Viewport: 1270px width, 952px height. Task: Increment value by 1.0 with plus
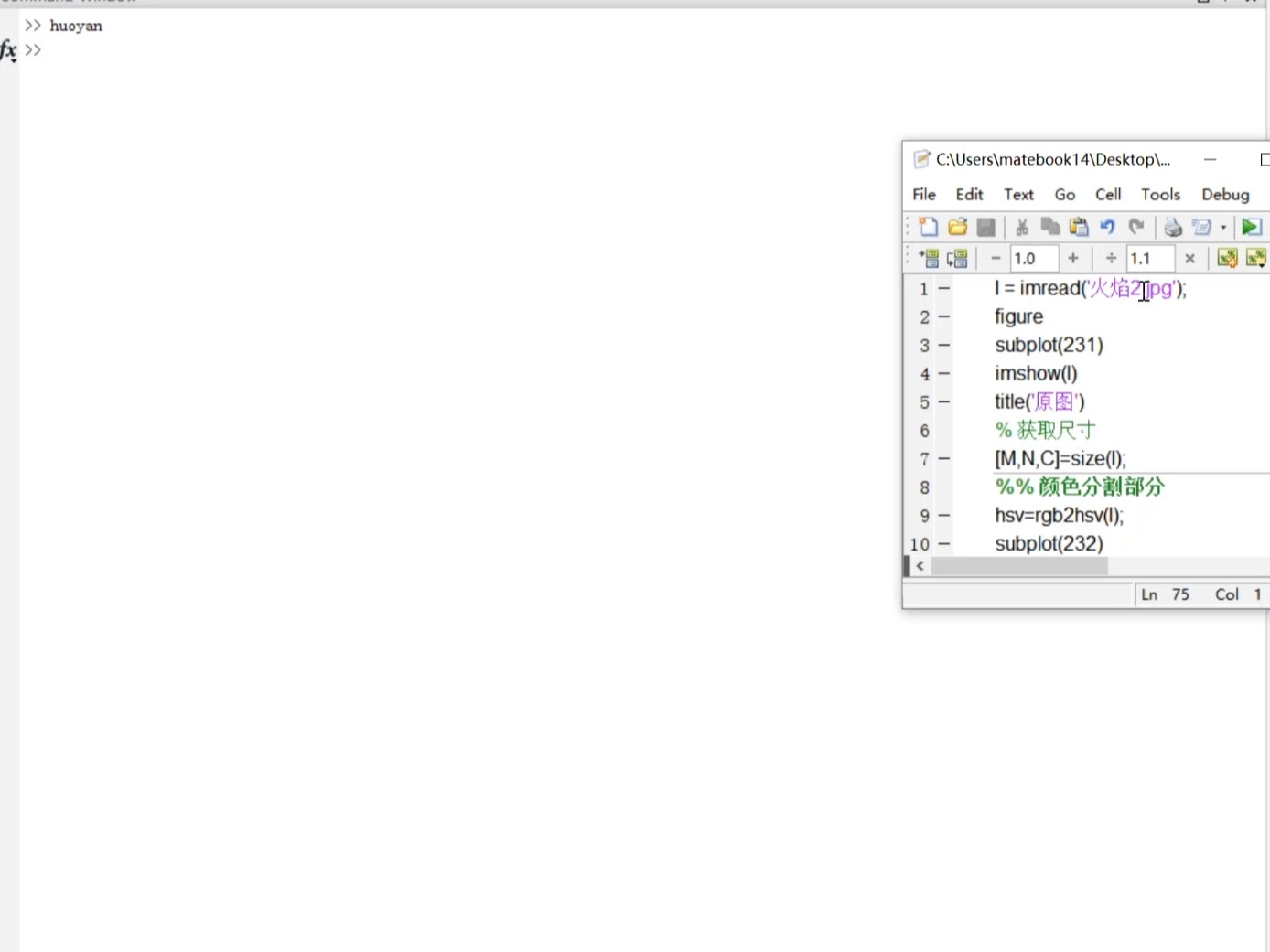click(1073, 259)
